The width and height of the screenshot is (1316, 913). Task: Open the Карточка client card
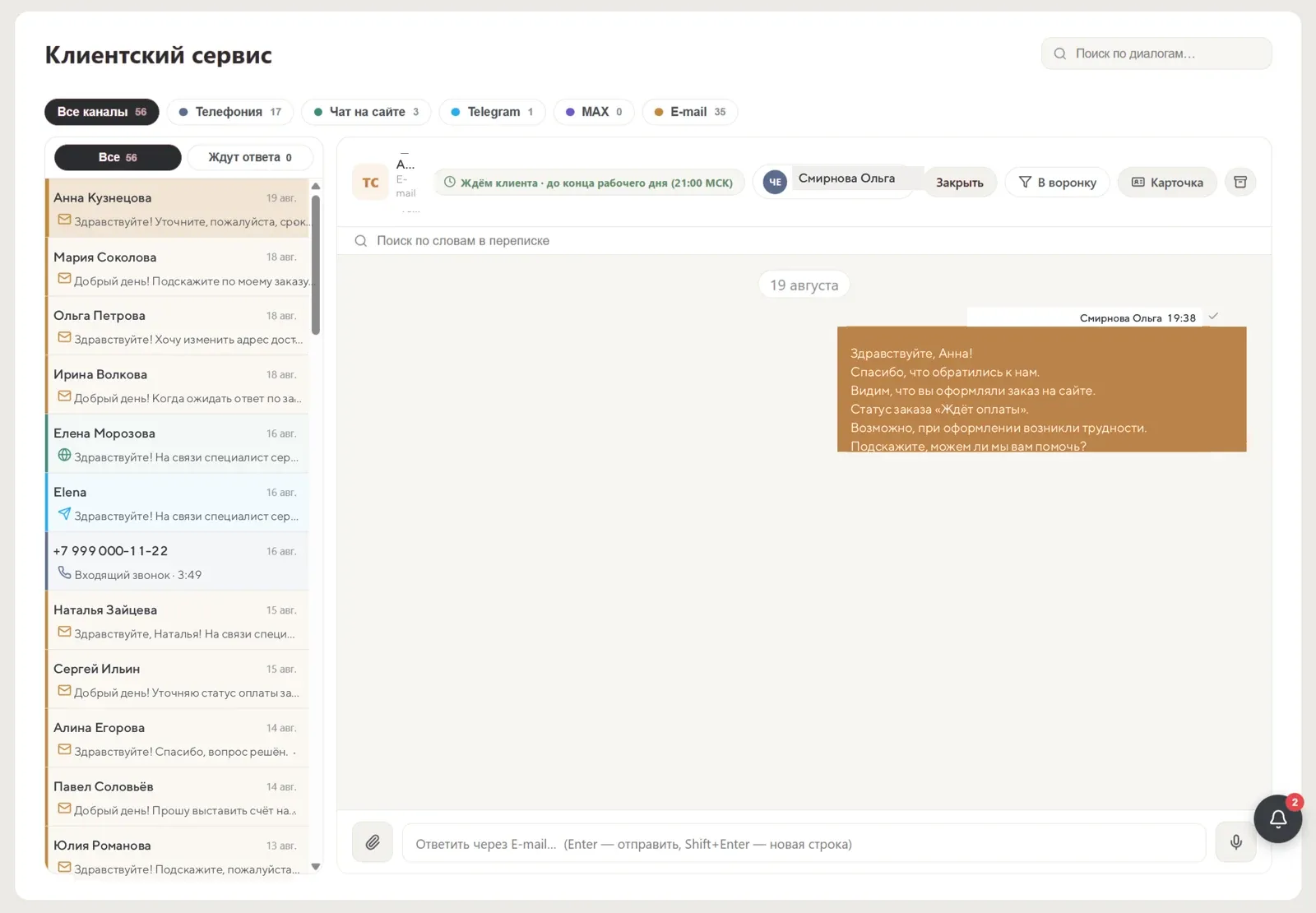1167,183
